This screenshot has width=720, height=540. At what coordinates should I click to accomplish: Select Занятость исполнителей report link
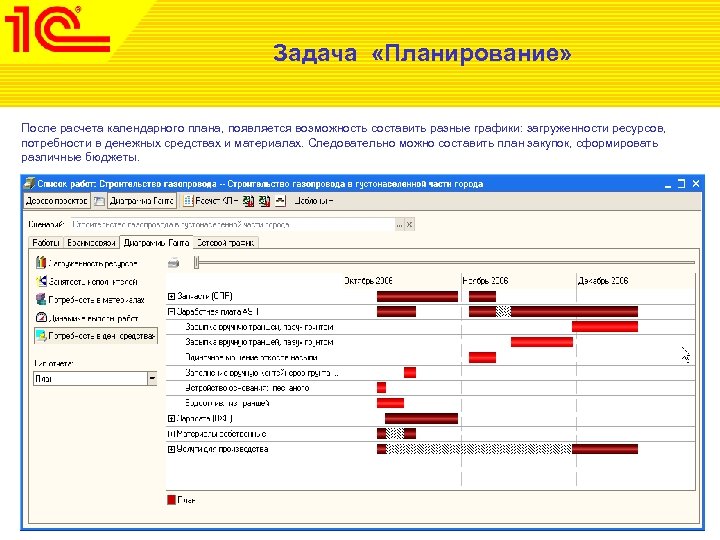[x=93, y=281]
